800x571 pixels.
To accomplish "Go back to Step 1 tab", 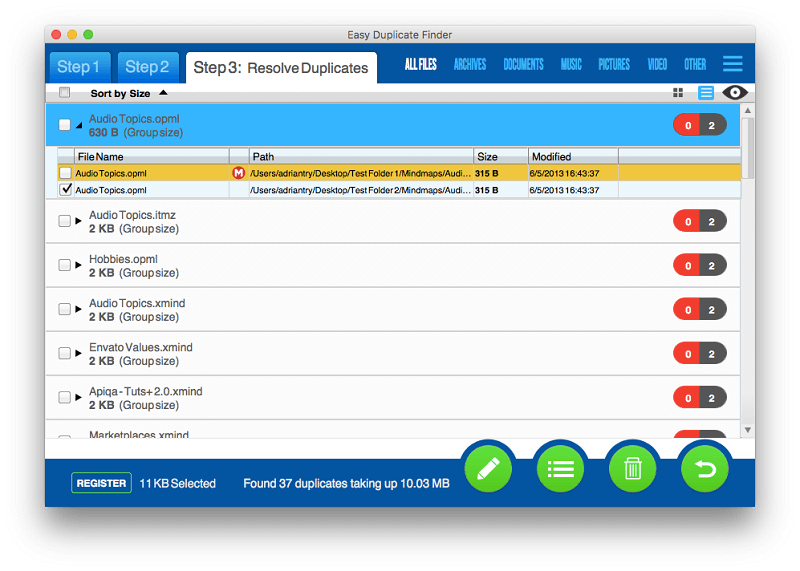I will coord(78,67).
